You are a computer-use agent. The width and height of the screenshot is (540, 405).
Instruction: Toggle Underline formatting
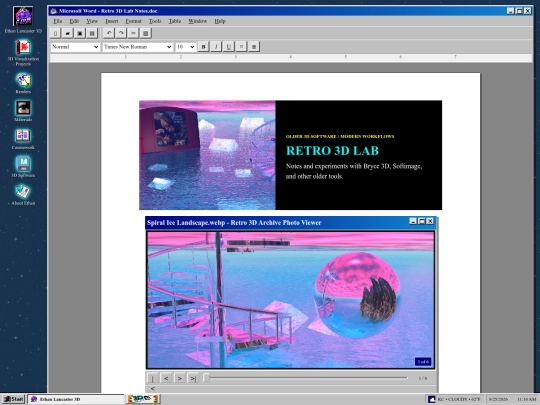click(x=228, y=46)
